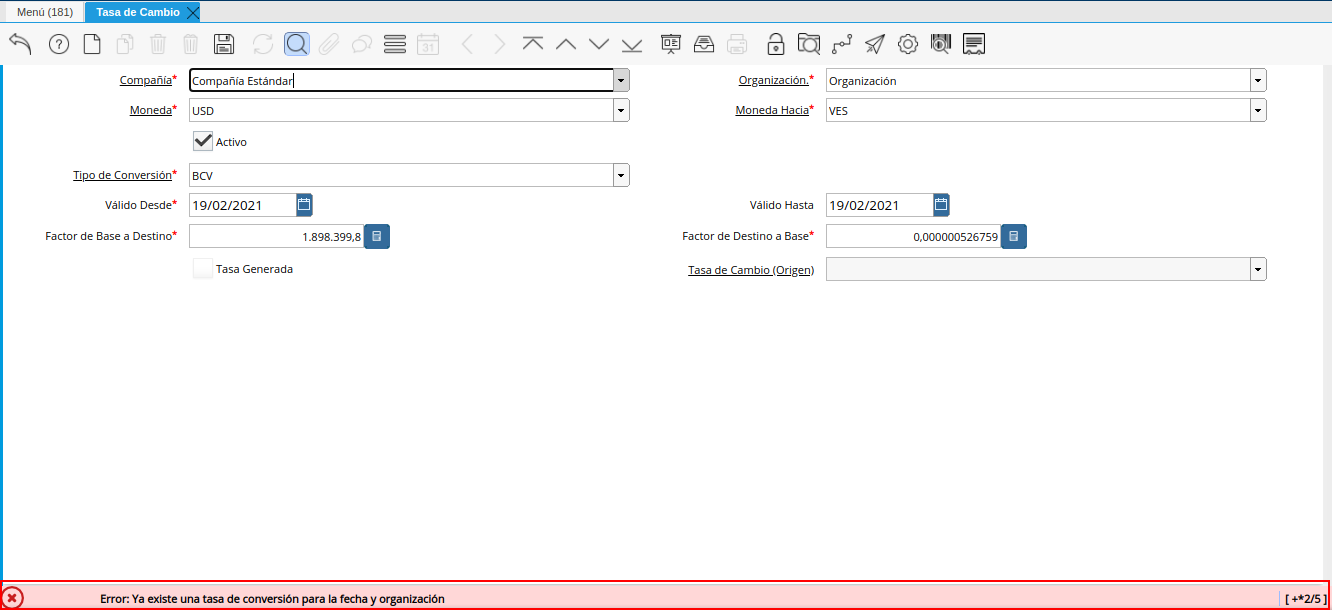1332x610 pixels.
Task: Jump to first record icon
Action: (x=533, y=44)
